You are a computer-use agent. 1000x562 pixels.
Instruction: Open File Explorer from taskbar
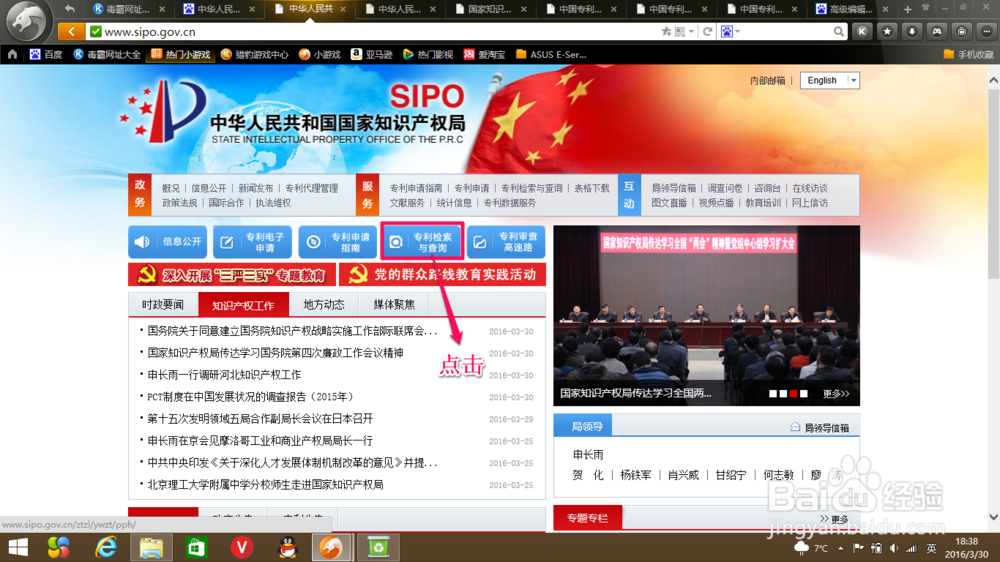[x=151, y=547]
